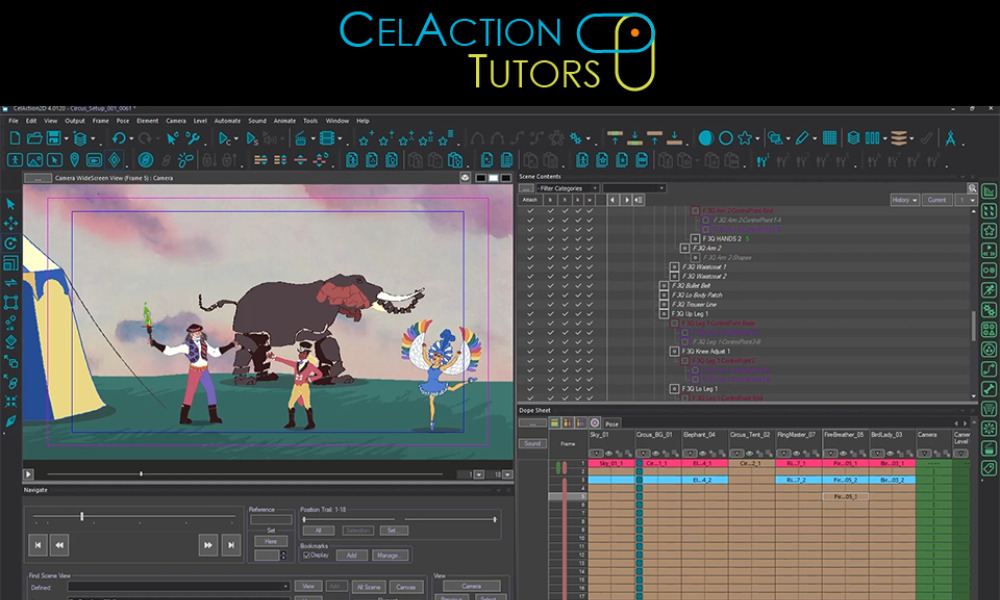Click the clapperboard icon in the toolbar
This screenshot has height=600, width=1000.
point(300,138)
